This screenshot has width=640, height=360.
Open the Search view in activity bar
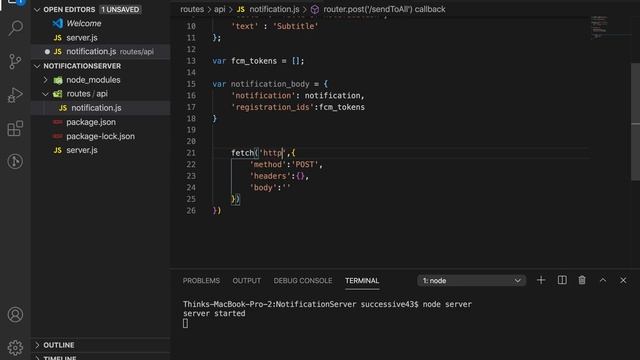point(16,28)
